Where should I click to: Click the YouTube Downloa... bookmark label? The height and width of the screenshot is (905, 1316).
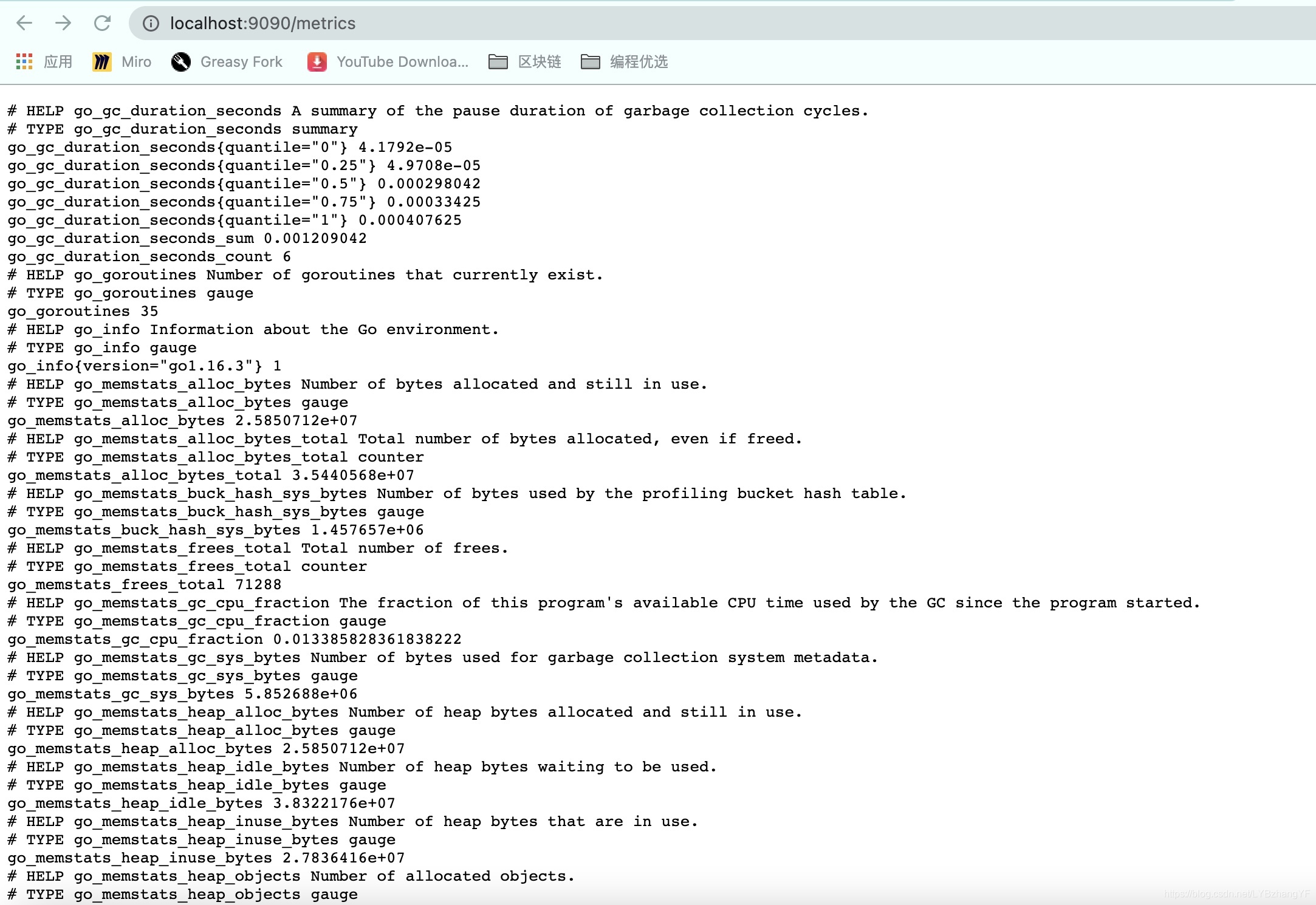coord(402,61)
